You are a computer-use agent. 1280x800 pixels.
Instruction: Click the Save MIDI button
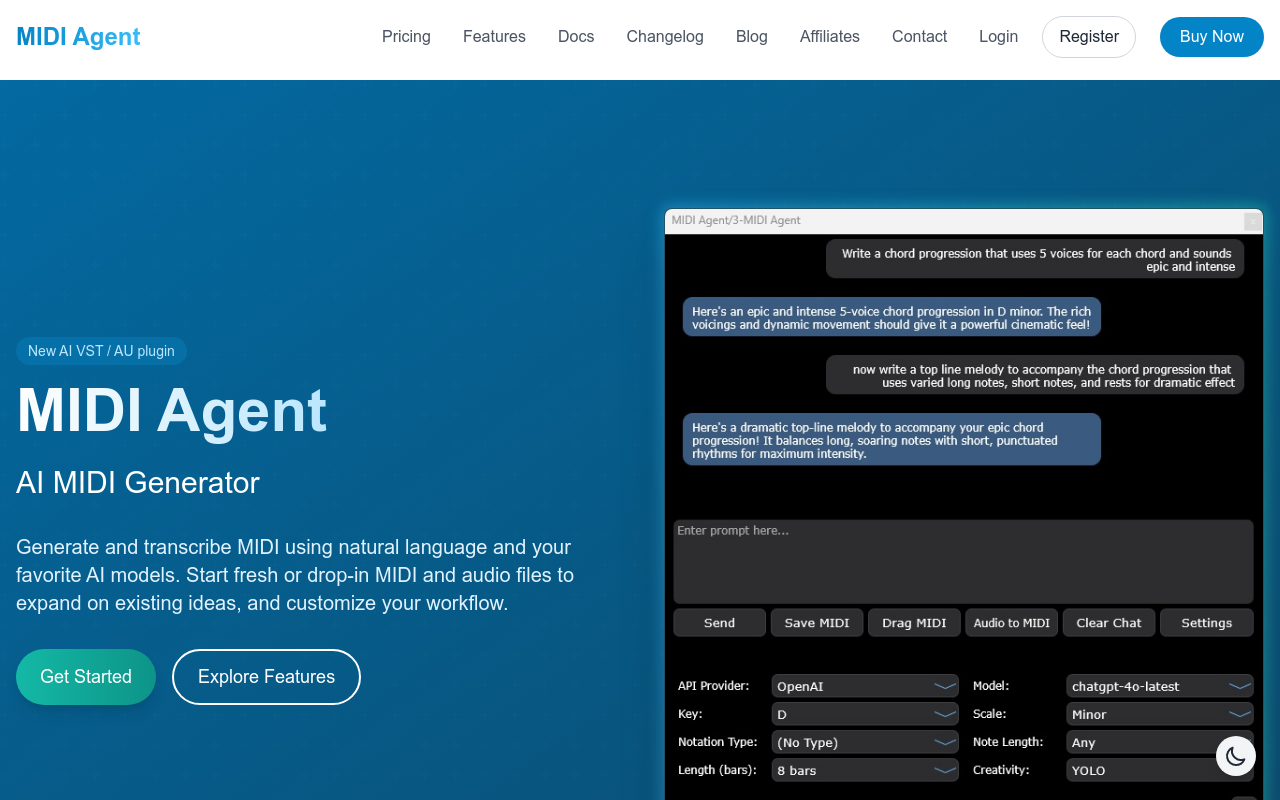pyautogui.click(x=817, y=623)
